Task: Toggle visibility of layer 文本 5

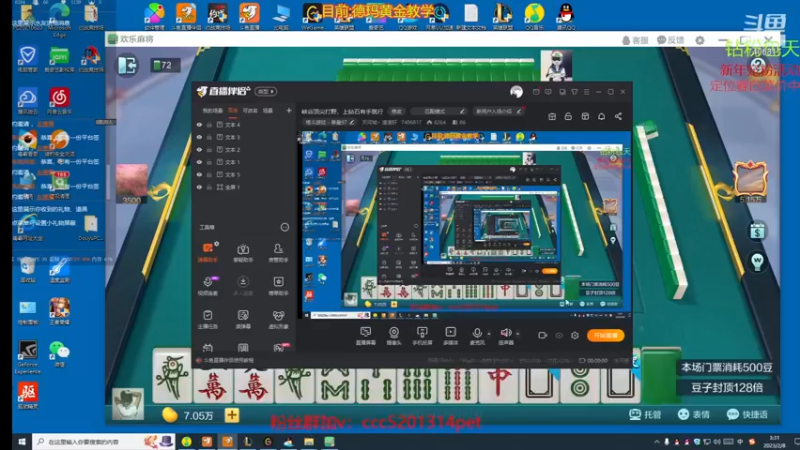Action: (x=199, y=174)
